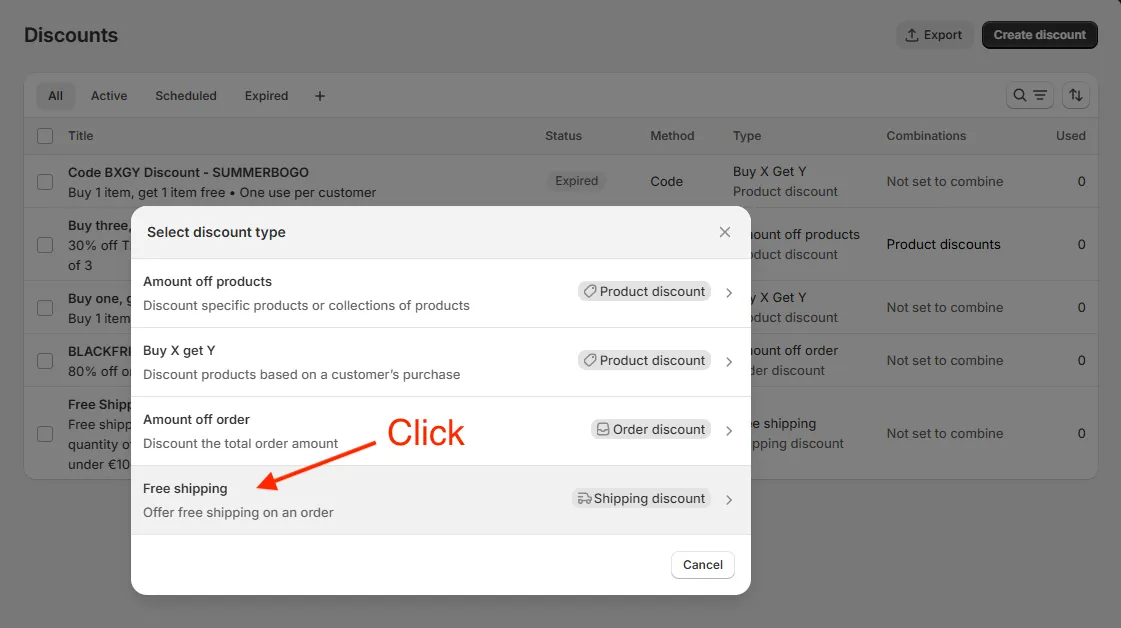Screen dimensions: 1121x628
Task: Click the Export upload icon
Action: (912, 34)
